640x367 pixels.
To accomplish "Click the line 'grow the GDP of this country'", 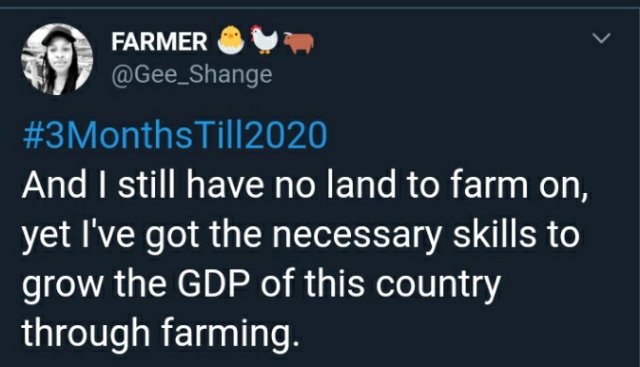I will tap(261, 286).
